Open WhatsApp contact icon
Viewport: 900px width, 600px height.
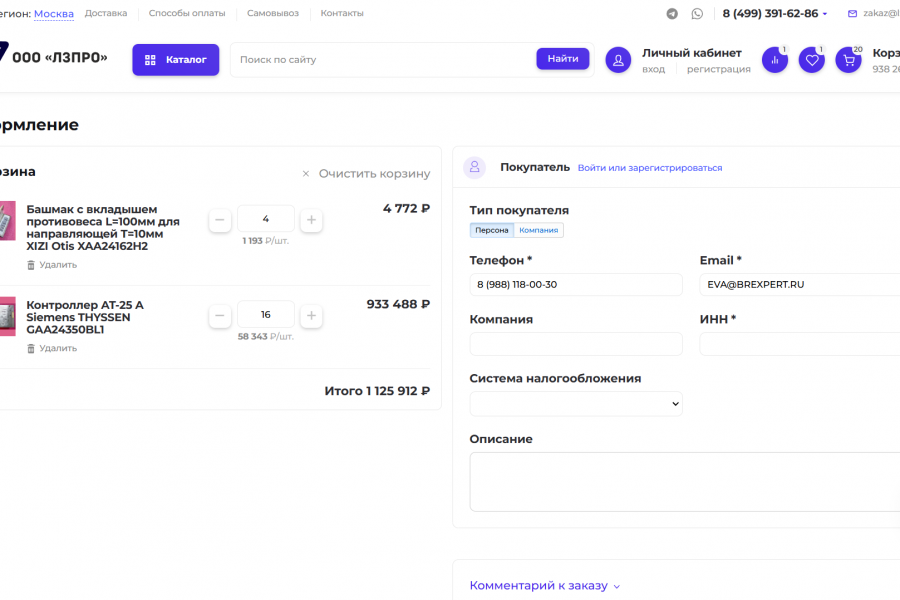(x=697, y=14)
